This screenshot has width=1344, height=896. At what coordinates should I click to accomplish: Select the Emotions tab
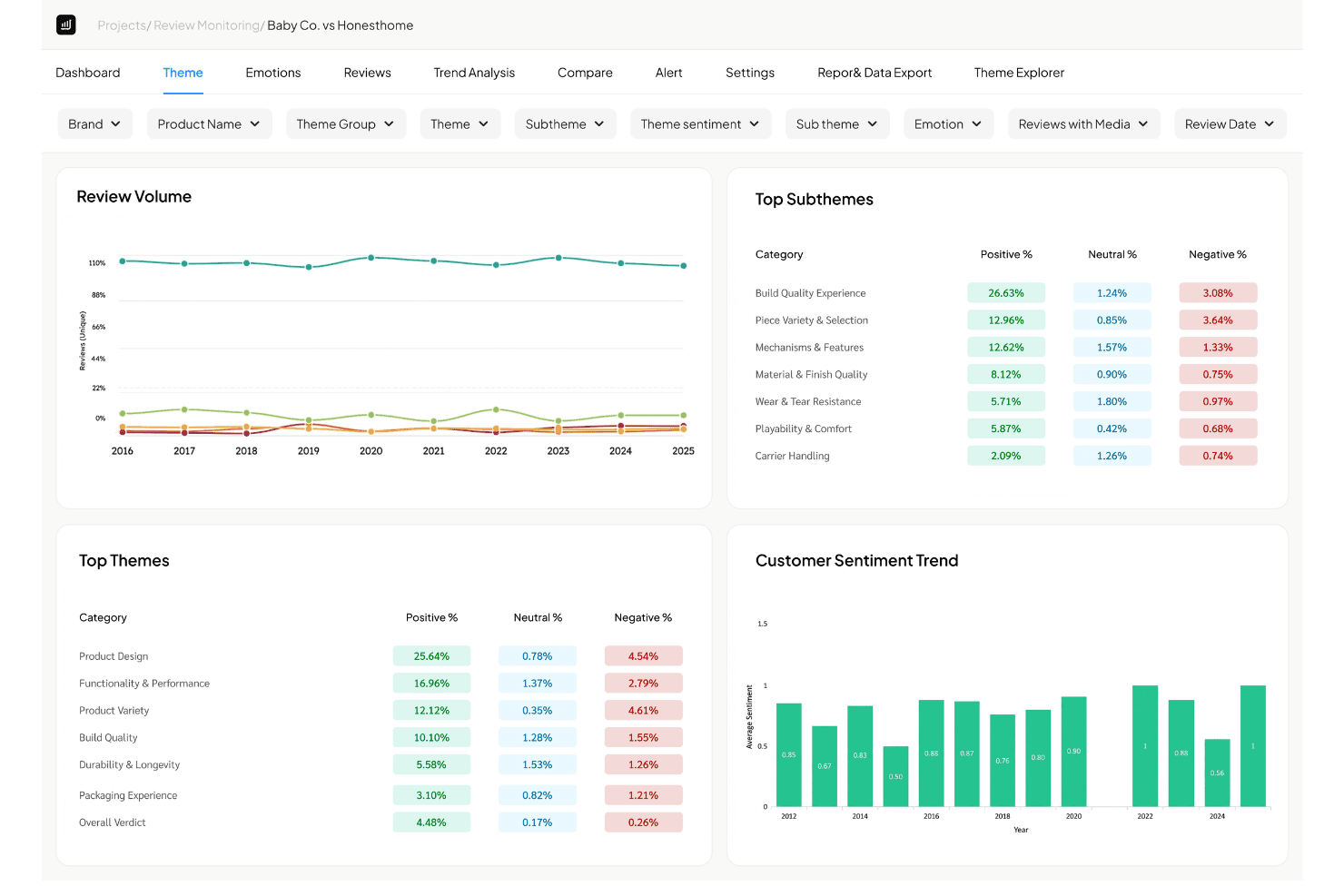pyautogui.click(x=273, y=73)
